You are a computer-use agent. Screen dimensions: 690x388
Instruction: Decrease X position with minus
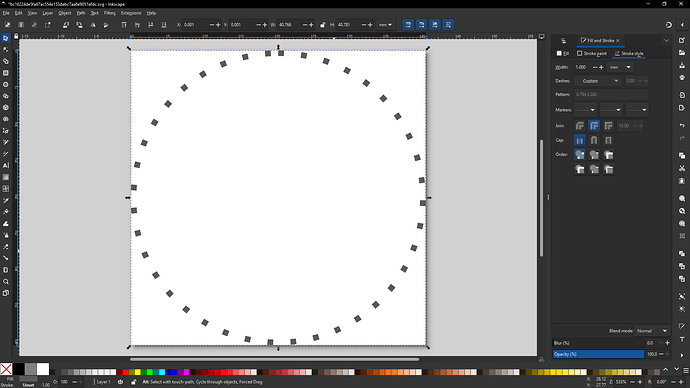coord(212,25)
